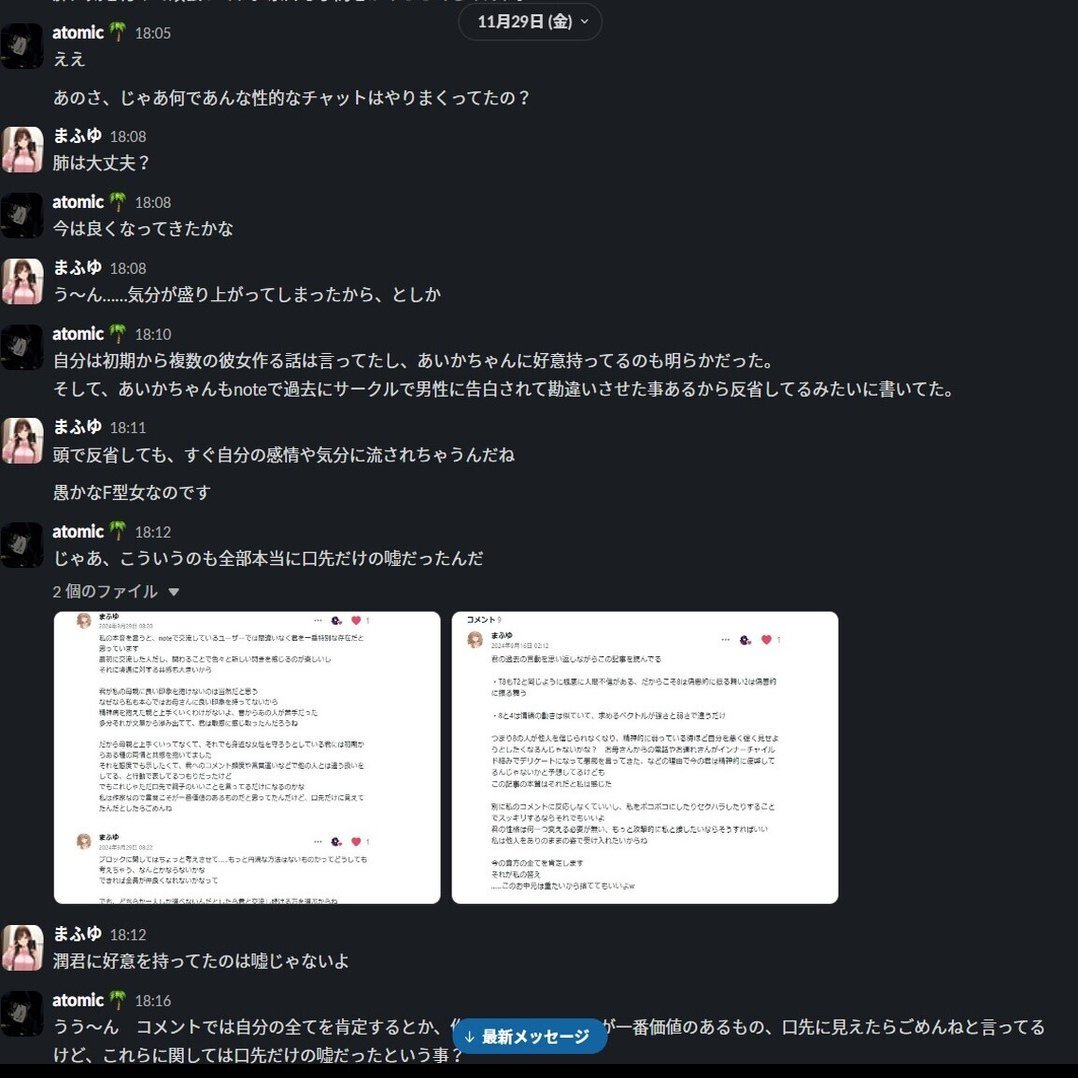Screen dimensions: 1078x1078
Task: Click the palm tree emoji beside atomic 18:08
Action: [x=118, y=202]
